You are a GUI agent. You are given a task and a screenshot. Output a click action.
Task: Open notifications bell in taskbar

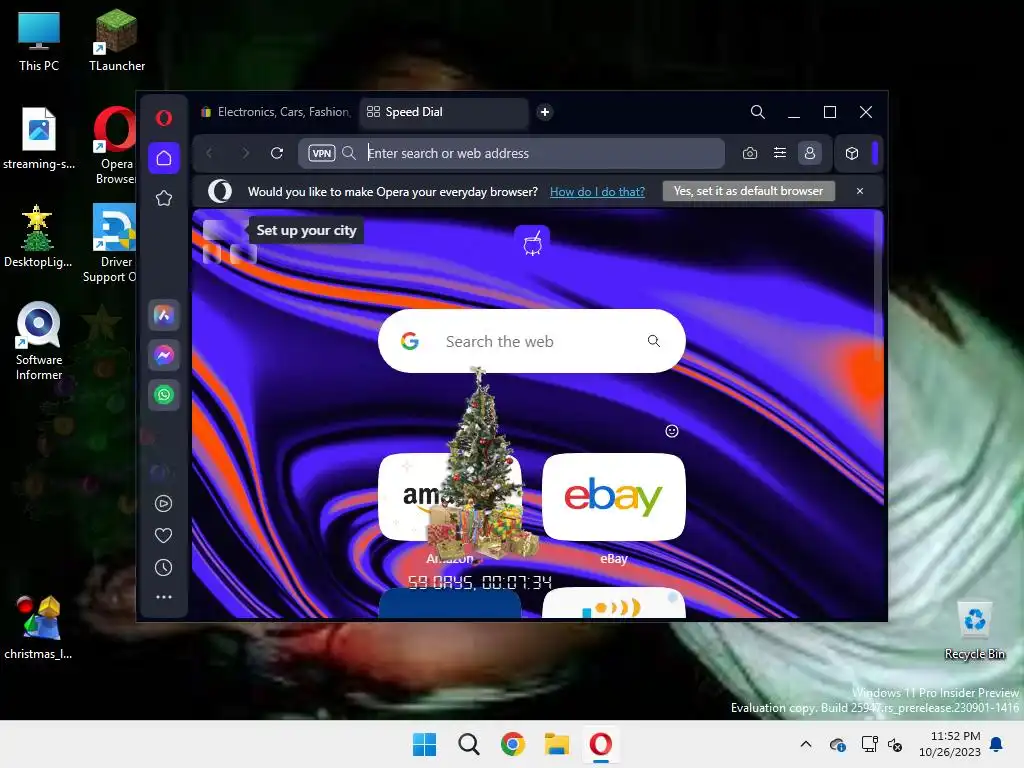pyautogui.click(x=997, y=744)
